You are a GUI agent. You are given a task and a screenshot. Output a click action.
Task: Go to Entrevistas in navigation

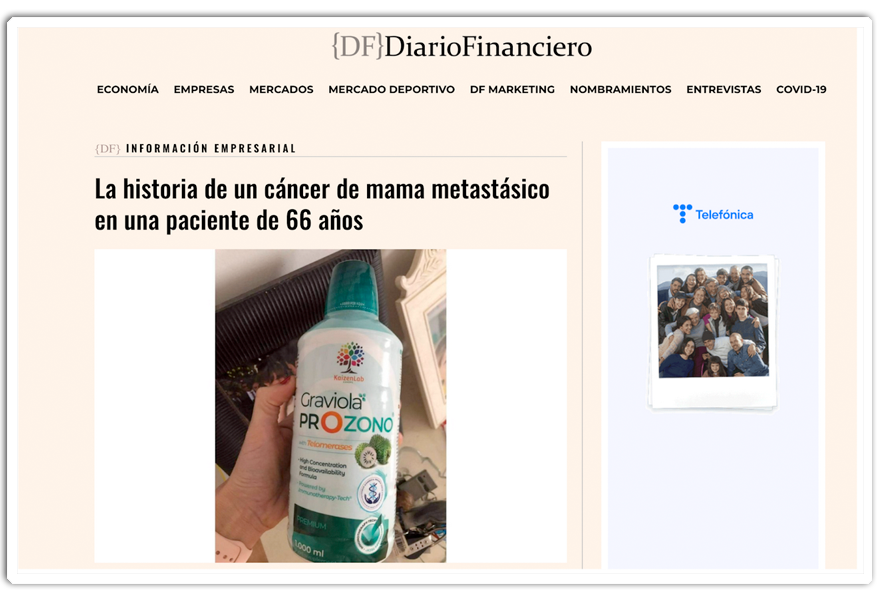coord(724,89)
